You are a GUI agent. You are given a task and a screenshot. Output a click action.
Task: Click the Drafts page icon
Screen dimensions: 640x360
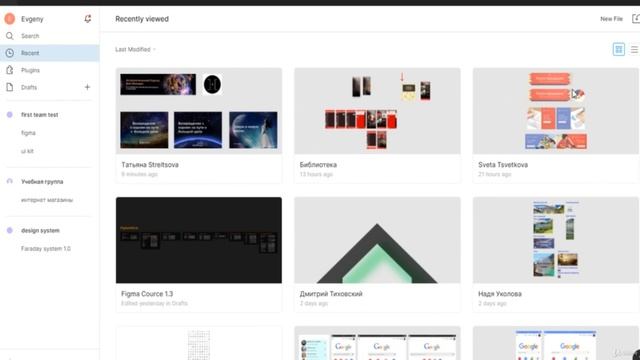tap(9, 87)
